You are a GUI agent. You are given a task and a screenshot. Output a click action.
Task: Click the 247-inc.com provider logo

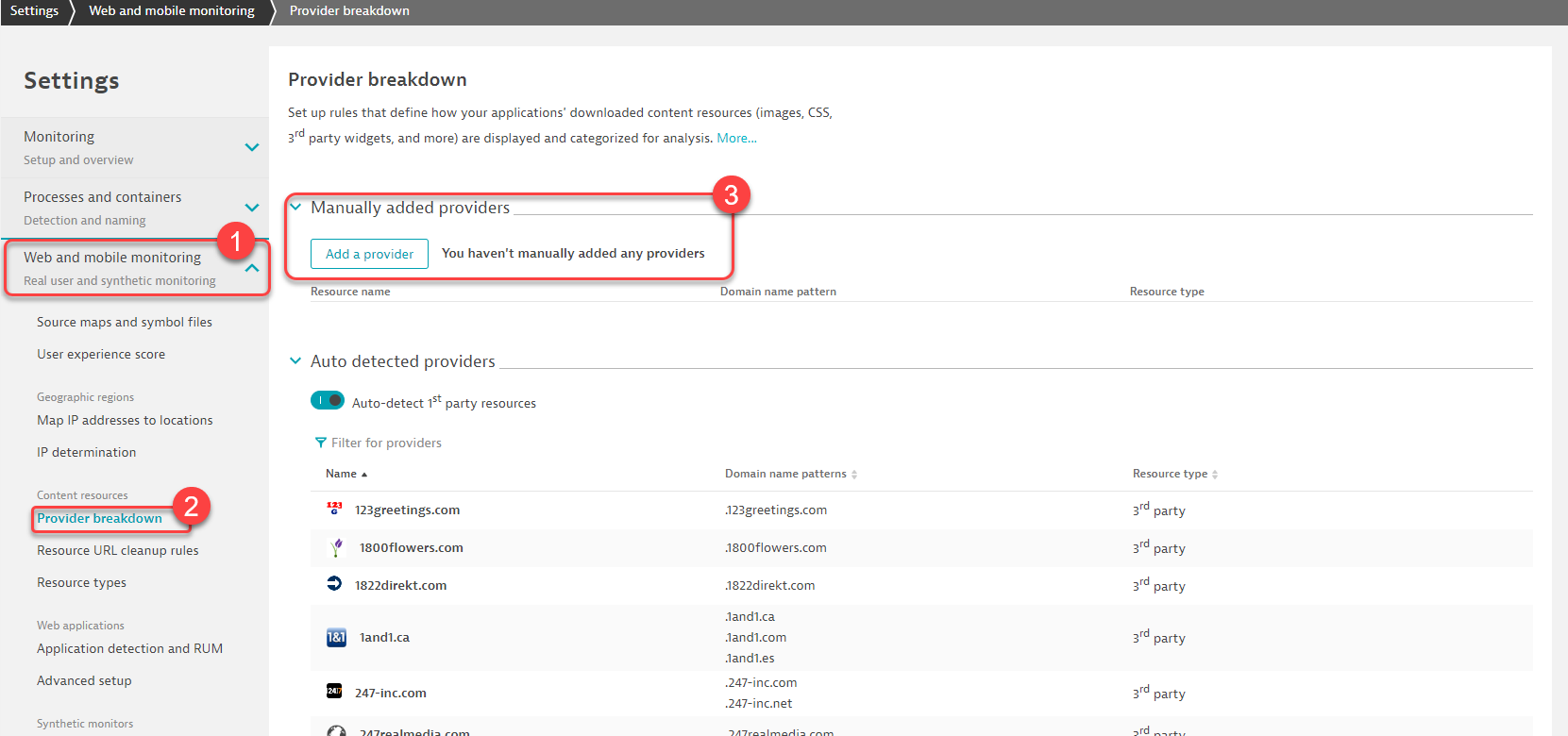point(334,692)
